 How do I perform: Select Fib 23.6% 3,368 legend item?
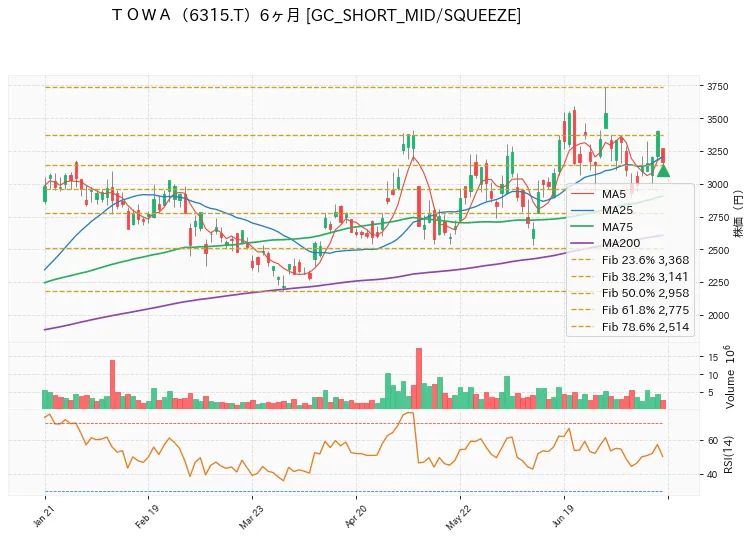630,260
